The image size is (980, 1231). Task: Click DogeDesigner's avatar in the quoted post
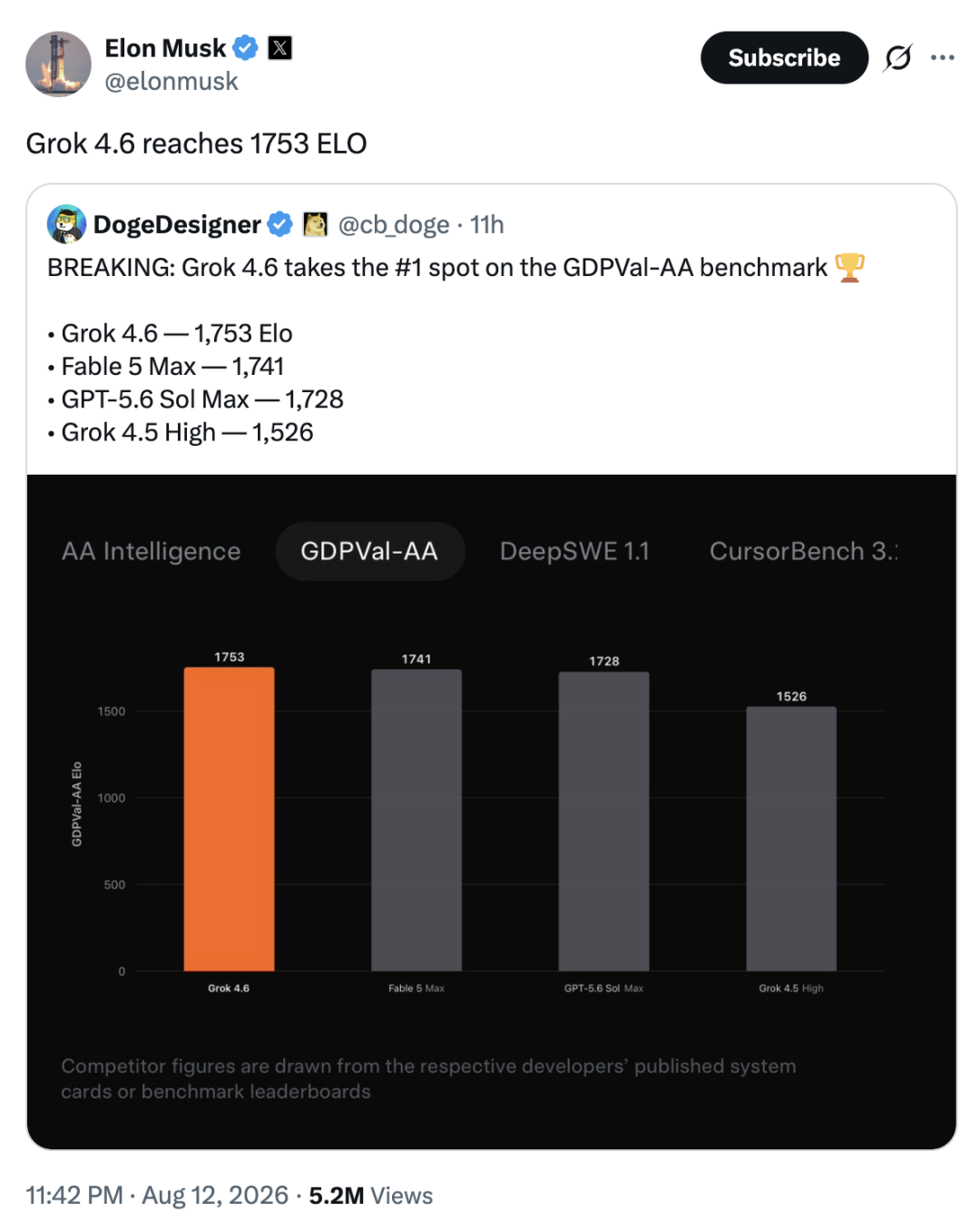click(67, 224)
